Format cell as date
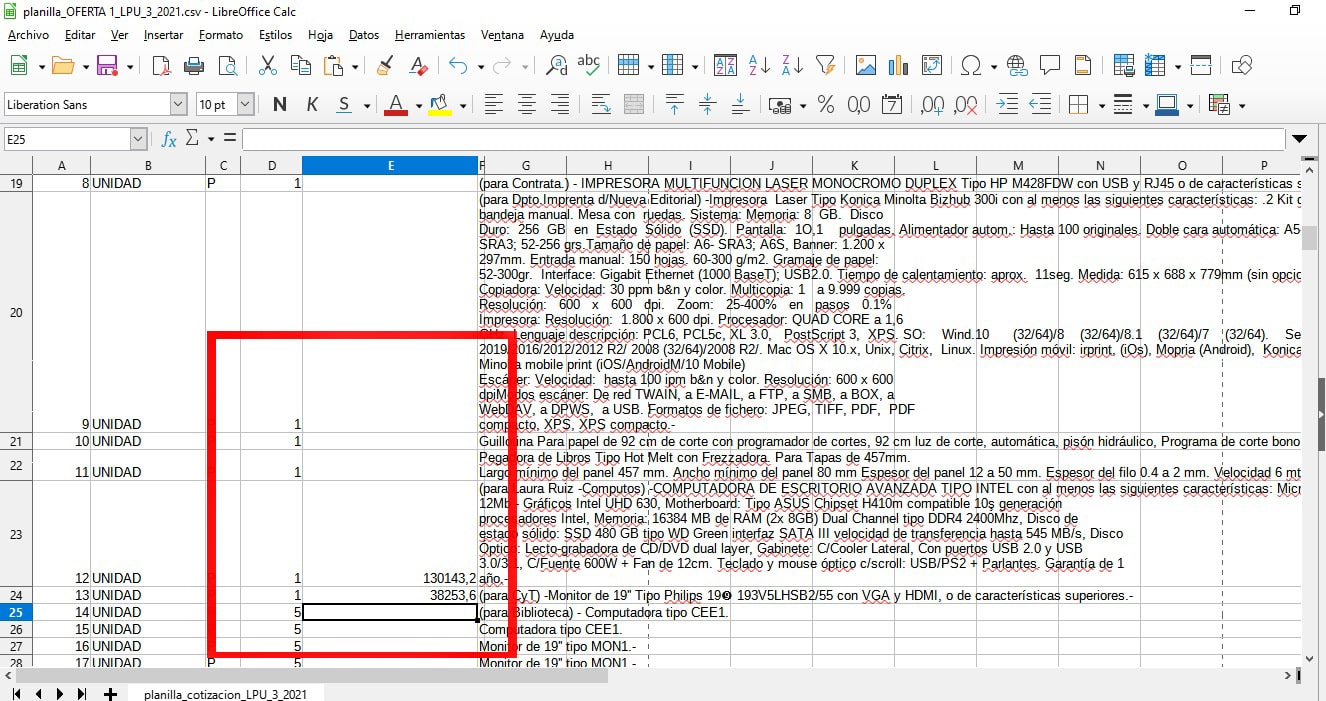 892,104
